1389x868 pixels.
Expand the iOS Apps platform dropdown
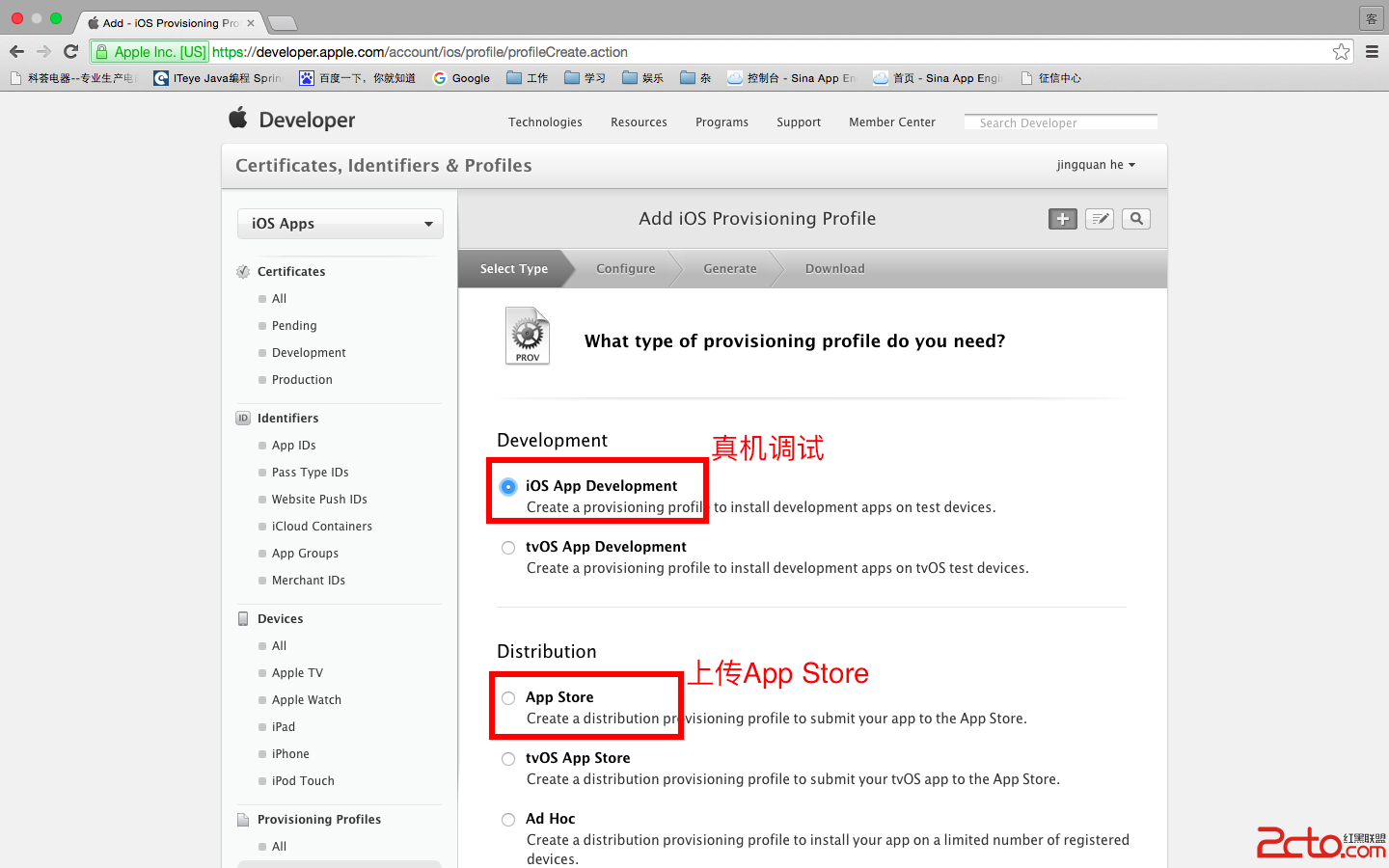click(x=340, y=224)
